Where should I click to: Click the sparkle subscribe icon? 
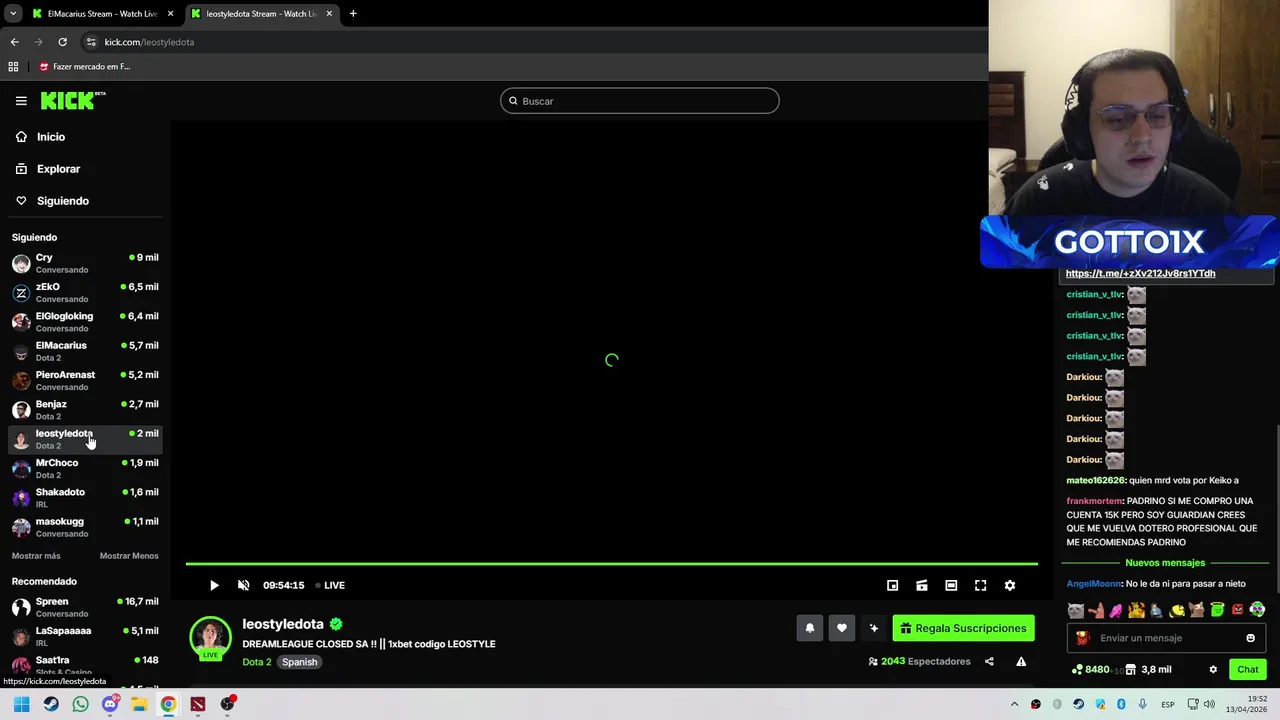point(874,628)
